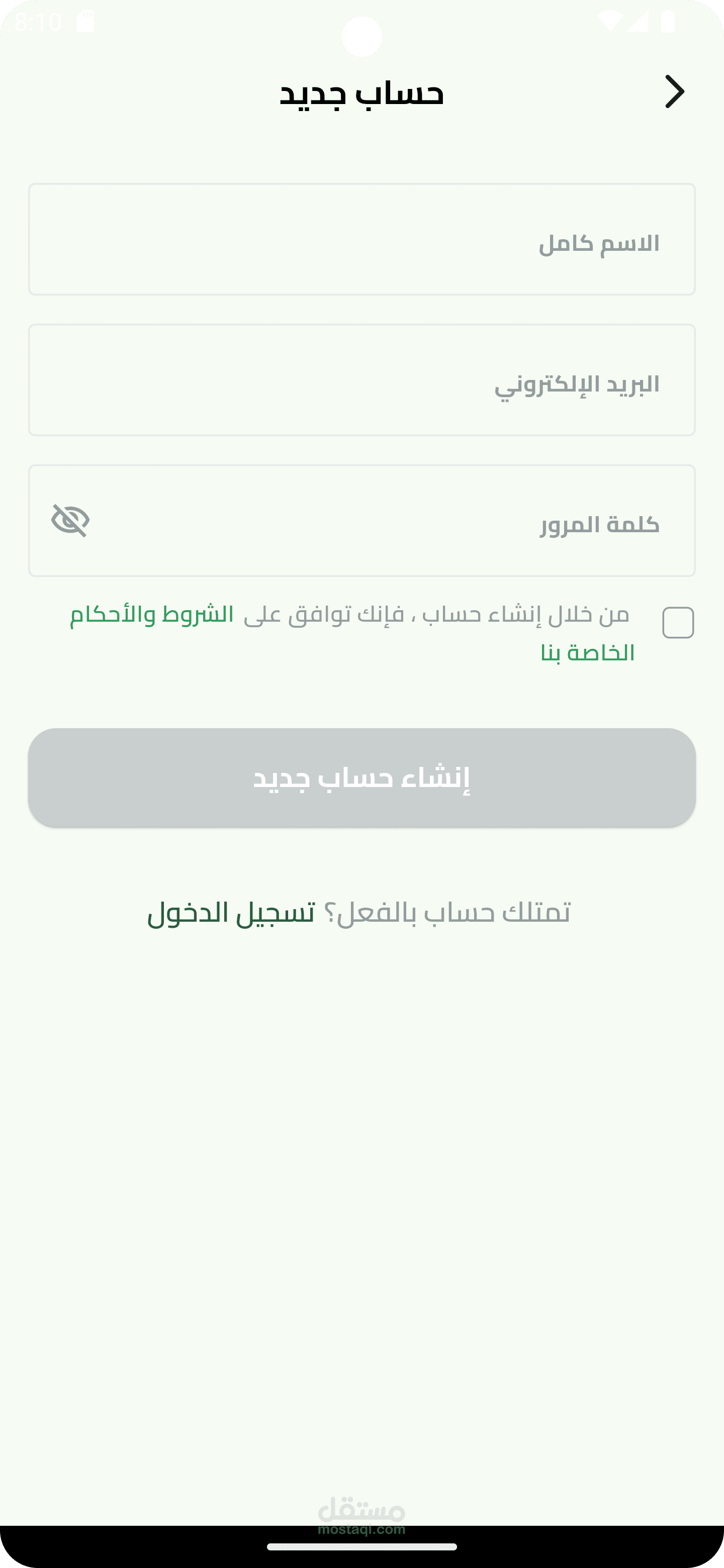Image resolution: width=724 pixels, height=1568 pixels.
Task: Tap the home gesture bar at bottom
Action: pos(361,1547)
